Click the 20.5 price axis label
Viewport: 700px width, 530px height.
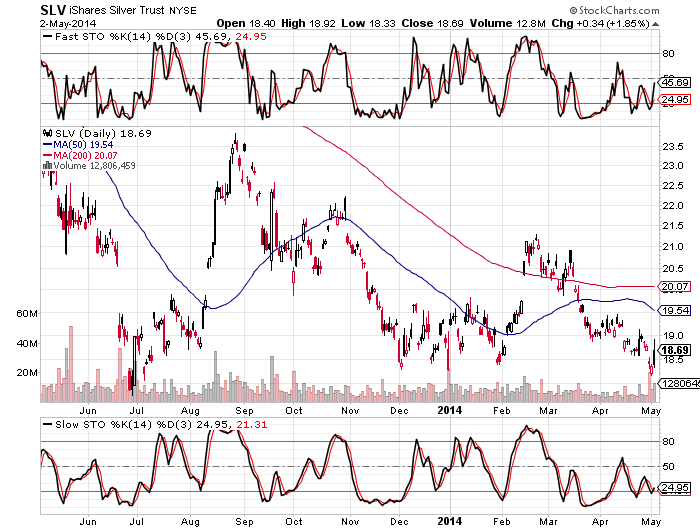point(673,268)
